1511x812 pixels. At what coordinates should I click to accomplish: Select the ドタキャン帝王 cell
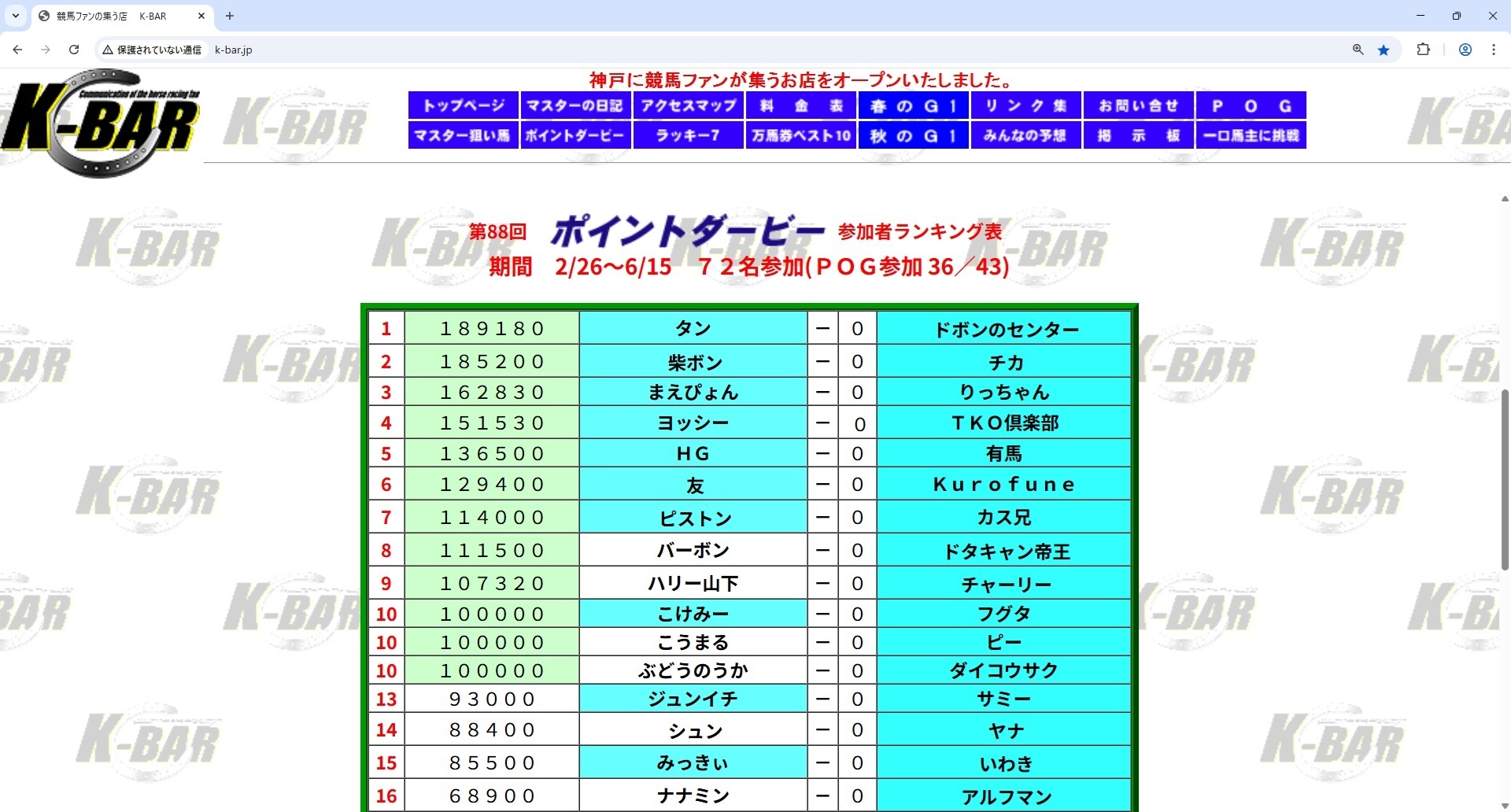click(1004, 550)
